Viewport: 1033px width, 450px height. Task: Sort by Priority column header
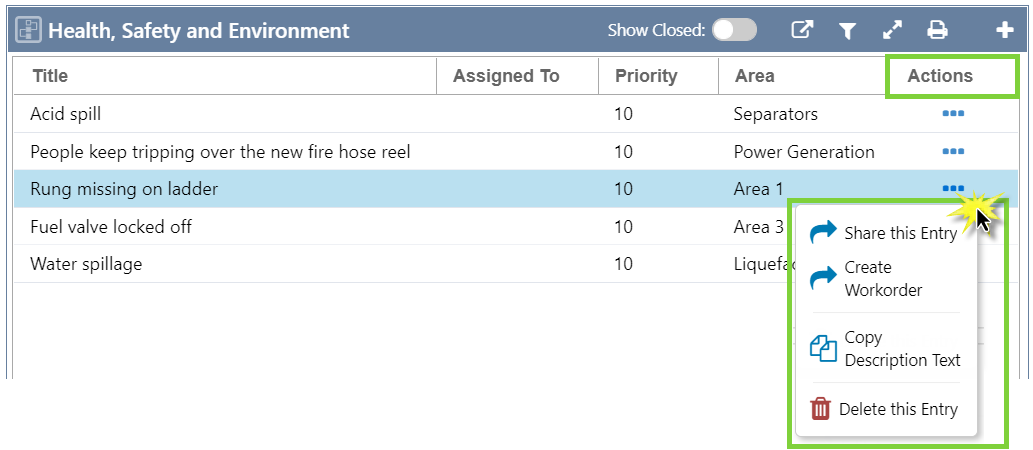point(646,75)
